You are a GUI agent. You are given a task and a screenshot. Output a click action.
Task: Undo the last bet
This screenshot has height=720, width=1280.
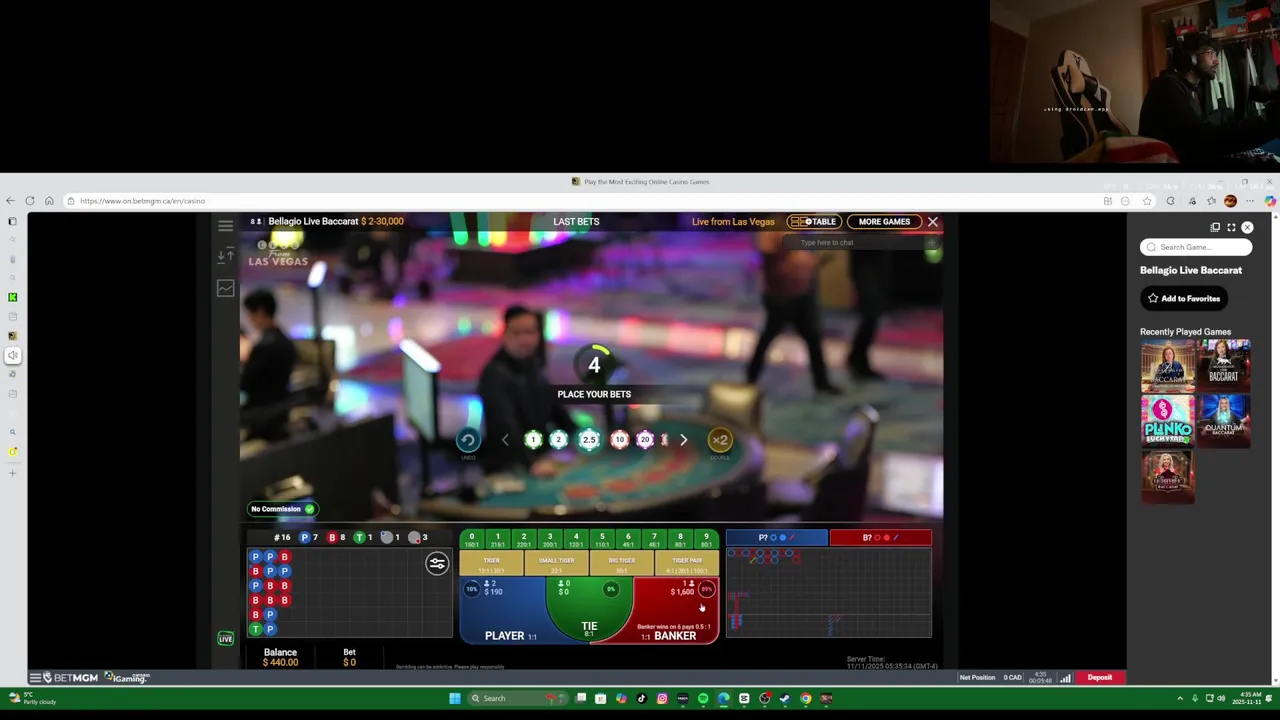[467, 440]
